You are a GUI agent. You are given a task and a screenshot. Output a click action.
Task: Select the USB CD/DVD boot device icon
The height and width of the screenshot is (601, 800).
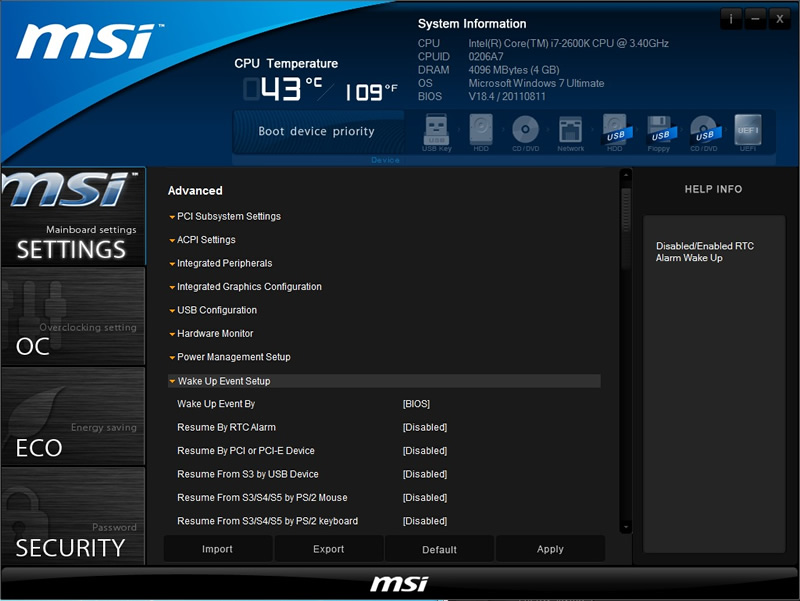point(705,132)
